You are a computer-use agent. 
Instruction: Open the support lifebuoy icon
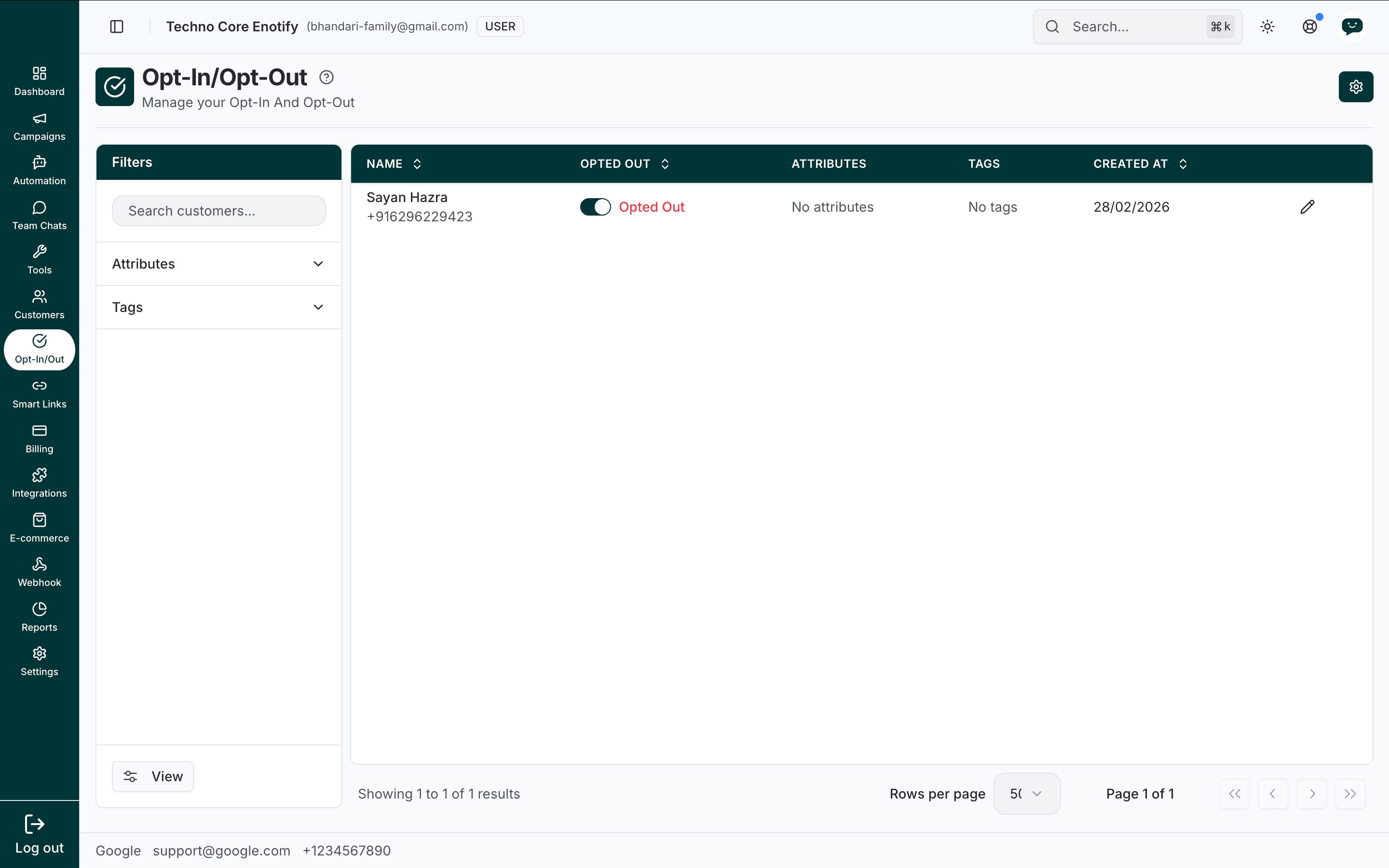point(1310,27)
